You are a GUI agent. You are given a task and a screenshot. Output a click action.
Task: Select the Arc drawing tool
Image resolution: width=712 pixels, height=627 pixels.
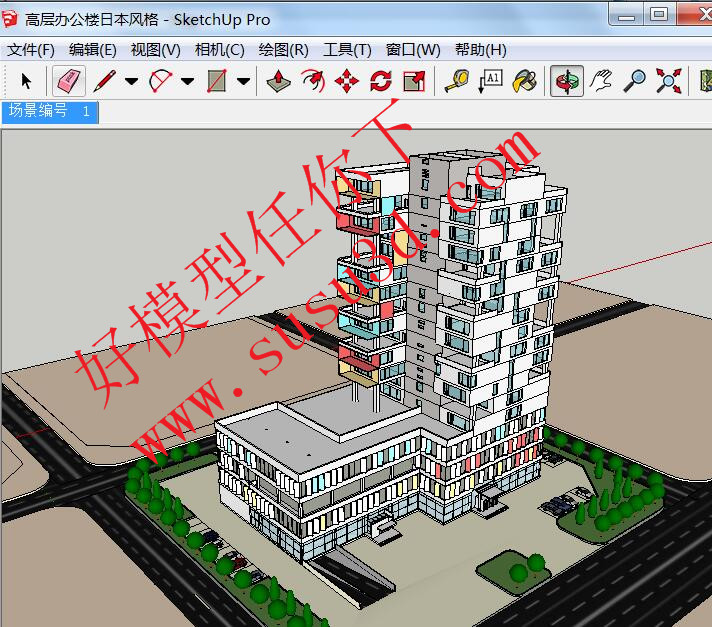[x=161, y=81]
